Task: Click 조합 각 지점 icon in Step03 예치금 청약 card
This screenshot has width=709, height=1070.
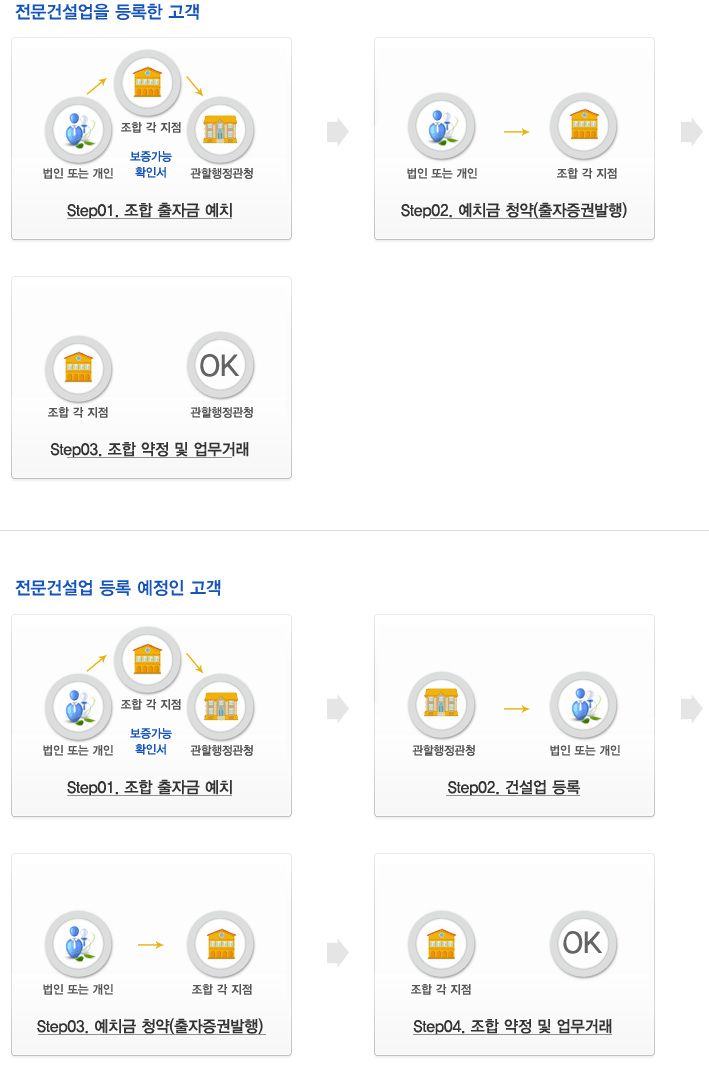Action: click(x=220, y=943)
